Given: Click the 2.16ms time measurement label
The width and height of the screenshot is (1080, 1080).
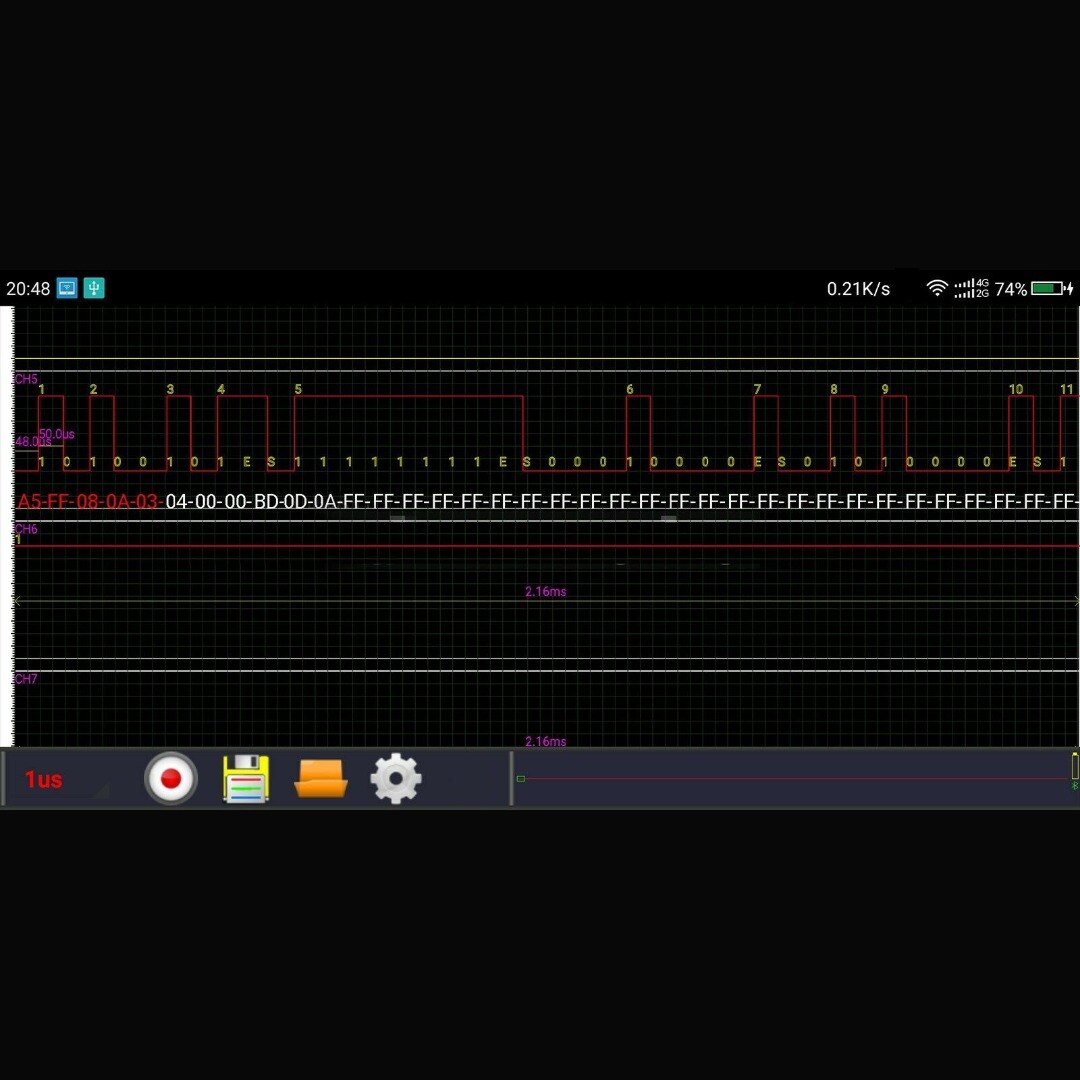Looking at the screenshot, I should click(545, 591).
